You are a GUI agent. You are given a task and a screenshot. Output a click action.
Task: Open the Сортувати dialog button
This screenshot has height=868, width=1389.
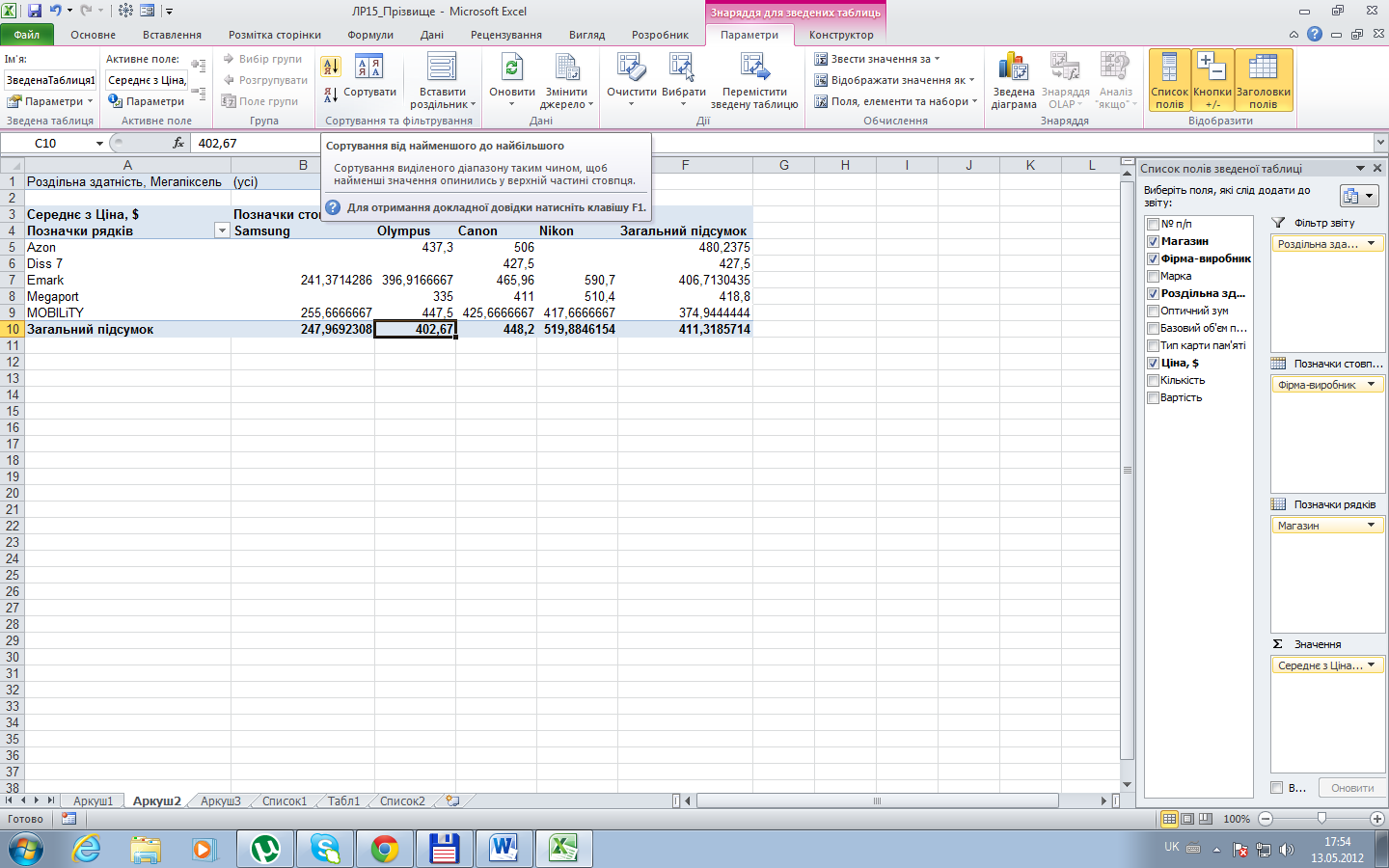pyautogui.click(x=369, y=77)
